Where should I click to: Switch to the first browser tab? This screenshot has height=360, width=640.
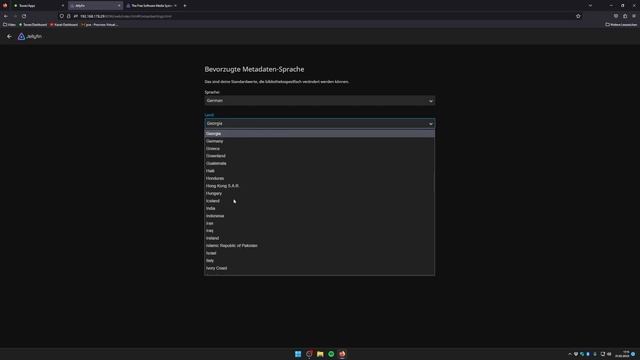tap(39, 6)
